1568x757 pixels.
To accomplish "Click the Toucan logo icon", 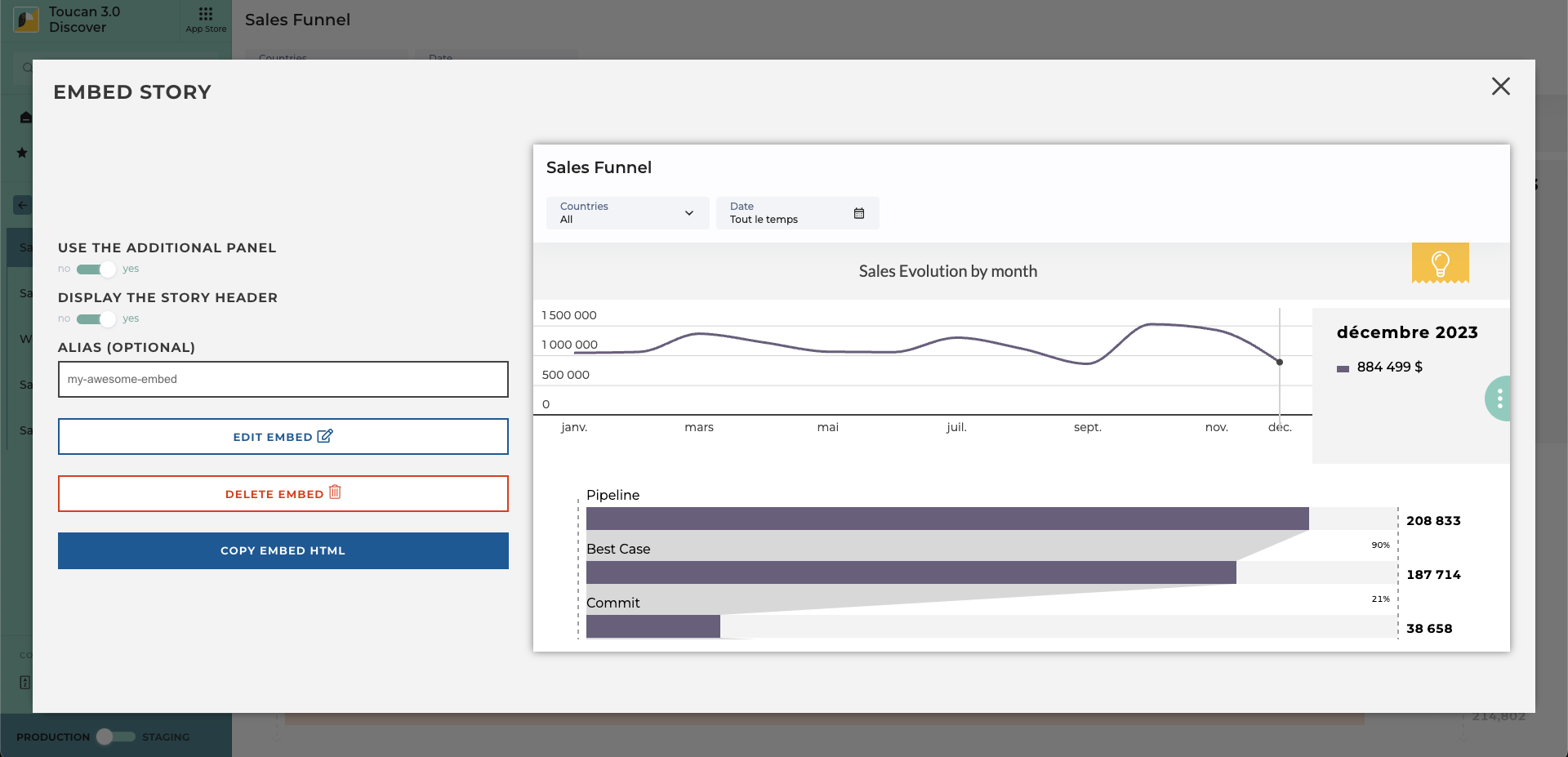I will tap(26, 20).
